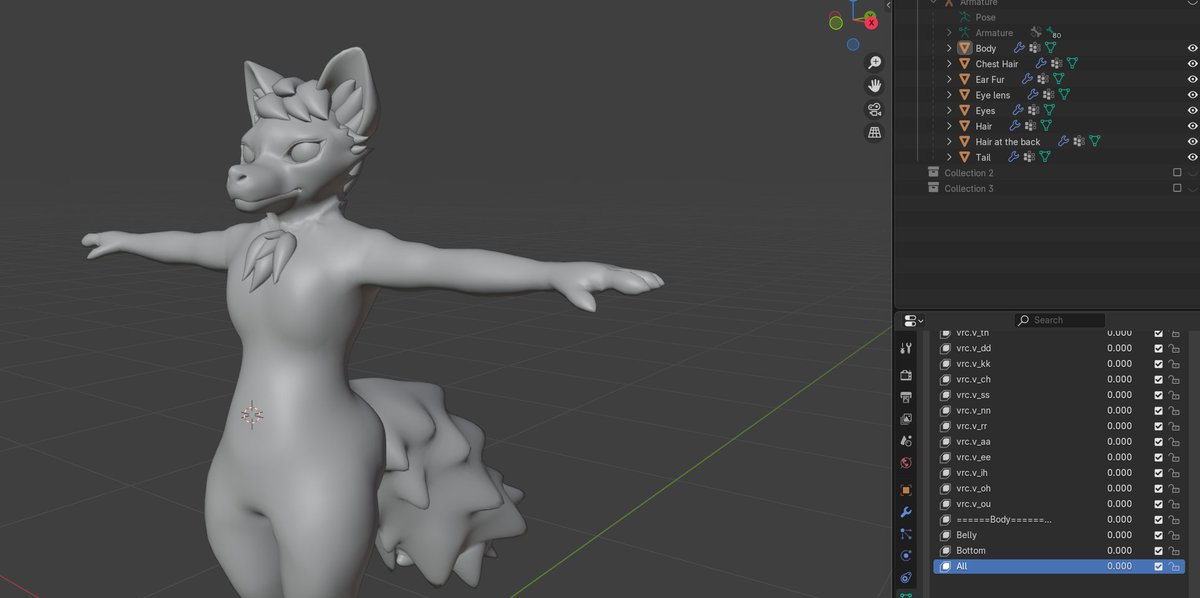Image resolution: width=1200 pixels, height=598 pixels.
Task: Toggle the camera view icon
Action: point(874,109)
